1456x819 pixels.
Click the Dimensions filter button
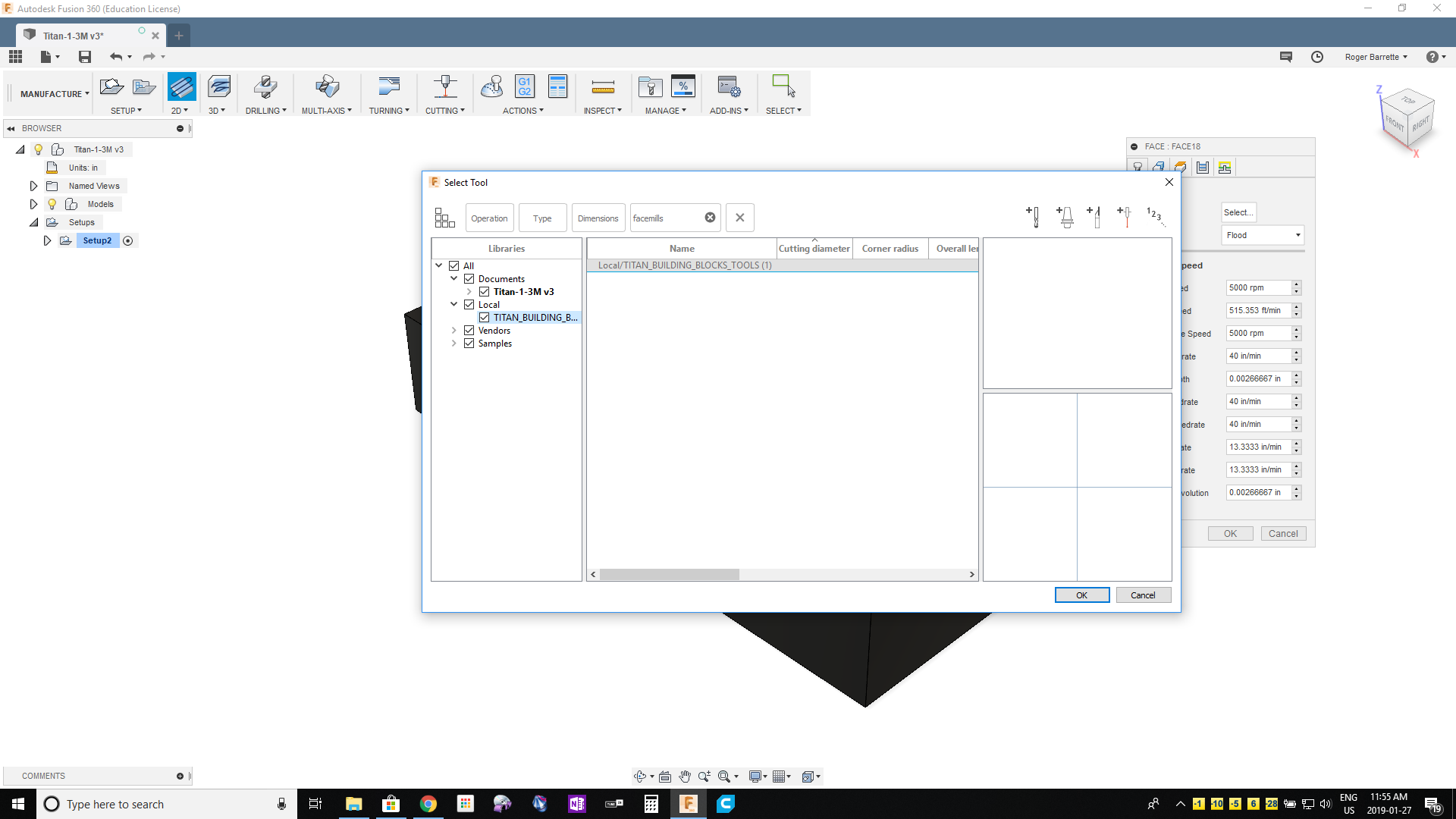[x=598, y=218]
